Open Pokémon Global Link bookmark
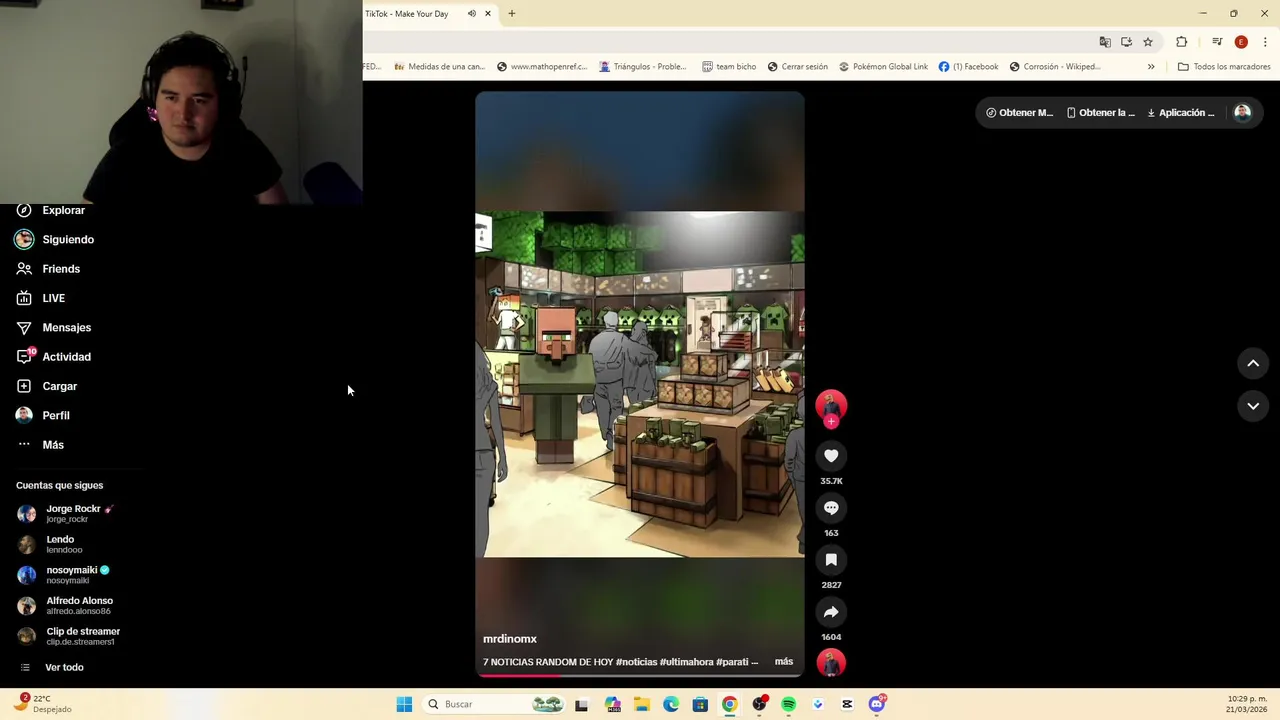 (883, 67)
